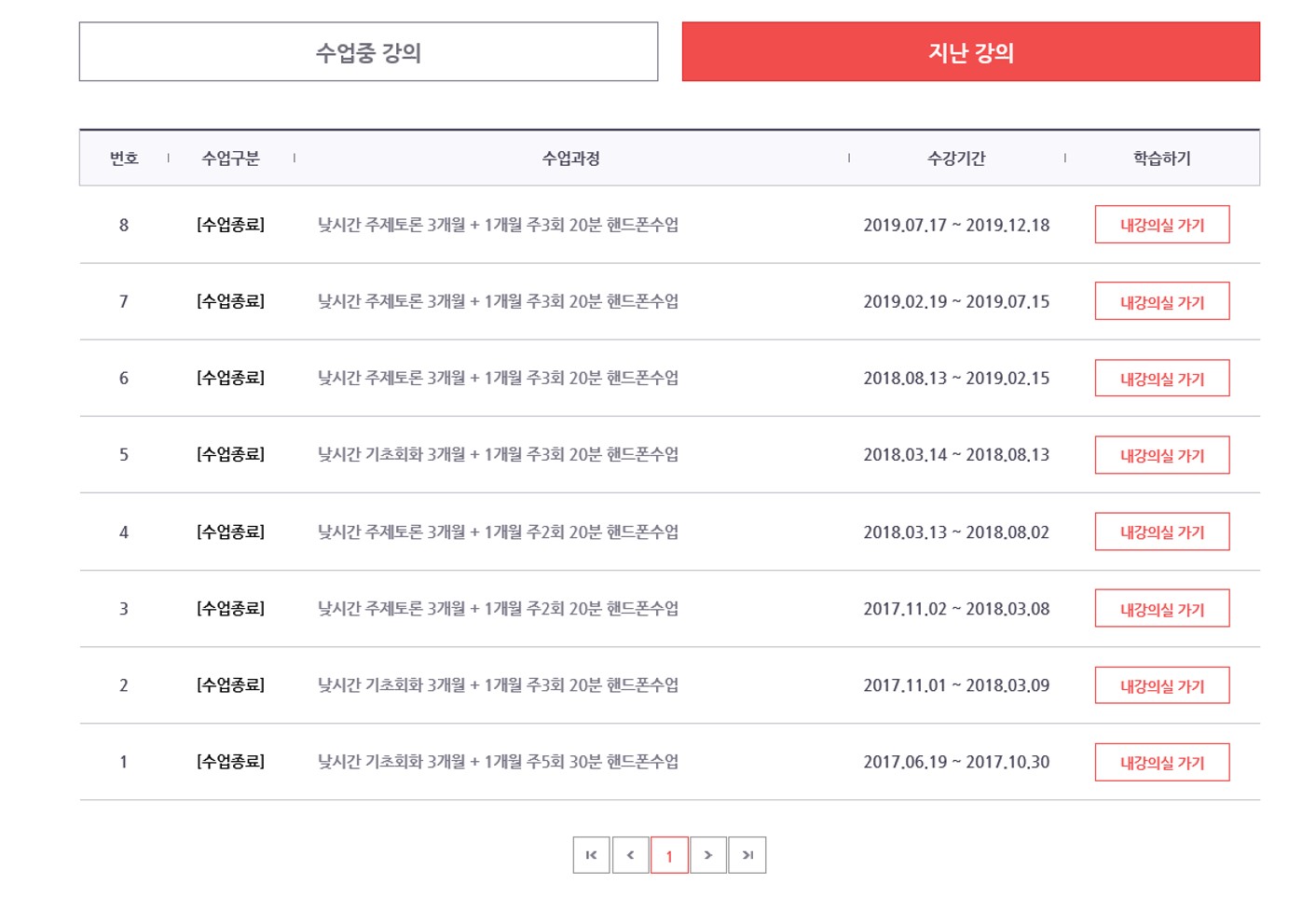Select the course running 2019.07.17 ~ 2019.12.18
This screenshot has height=898, width=1316.
pos(498,225)
